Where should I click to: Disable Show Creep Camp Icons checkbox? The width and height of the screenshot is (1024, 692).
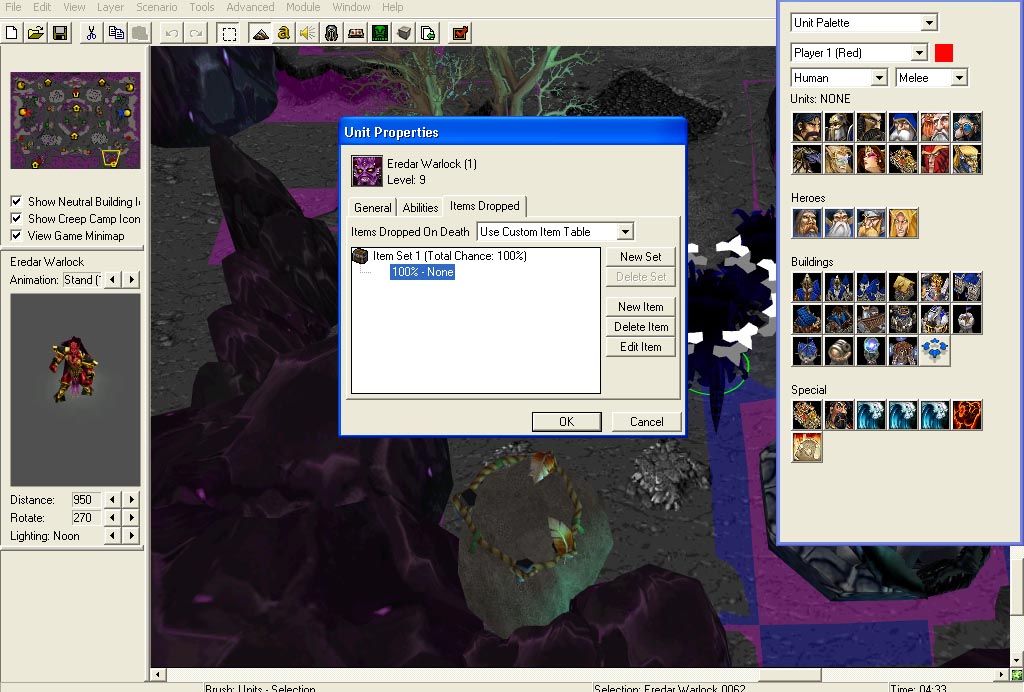(16, 219)
